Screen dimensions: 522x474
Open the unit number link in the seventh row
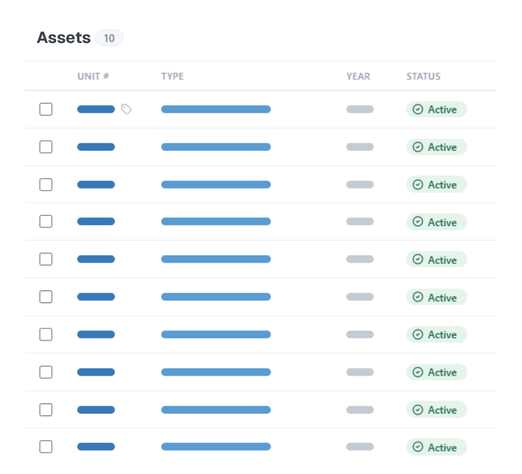96,334
